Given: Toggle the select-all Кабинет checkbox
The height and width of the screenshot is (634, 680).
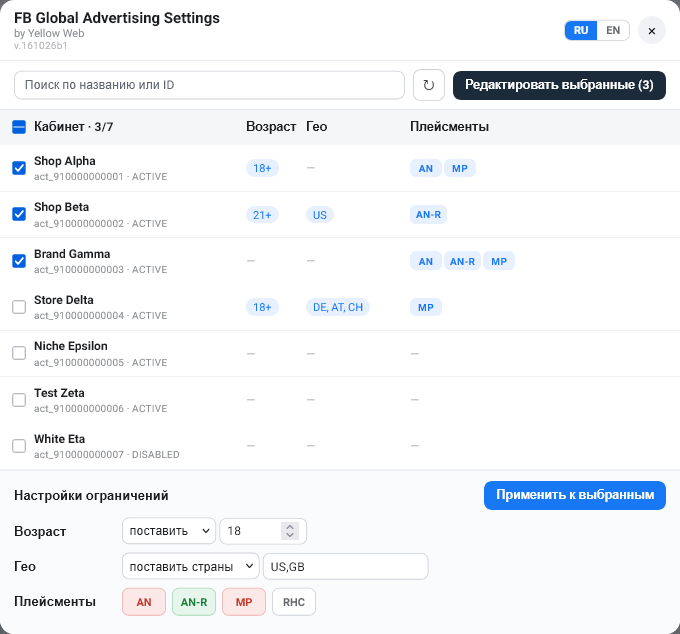Looking at the screenshot, I should click(19, 127).
